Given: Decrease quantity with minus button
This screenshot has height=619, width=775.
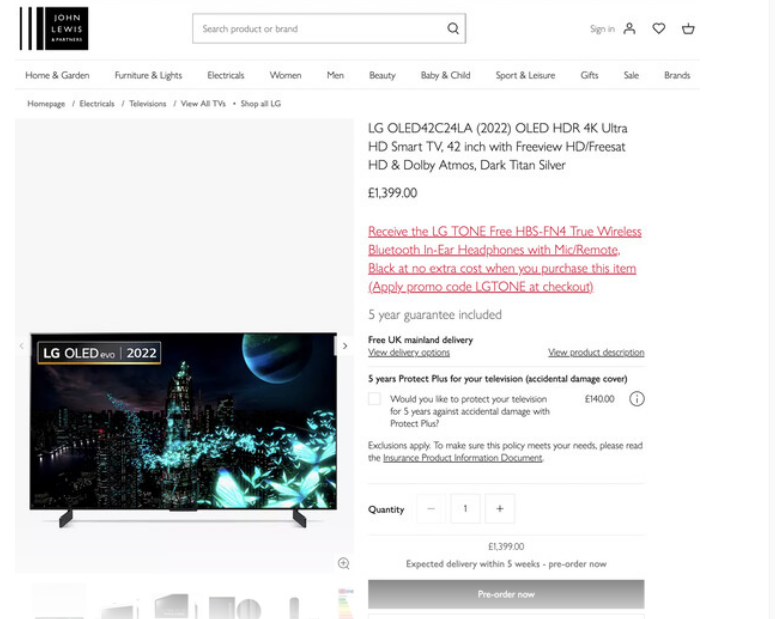Looking at the screenshot, I should [x=431, y=508].
